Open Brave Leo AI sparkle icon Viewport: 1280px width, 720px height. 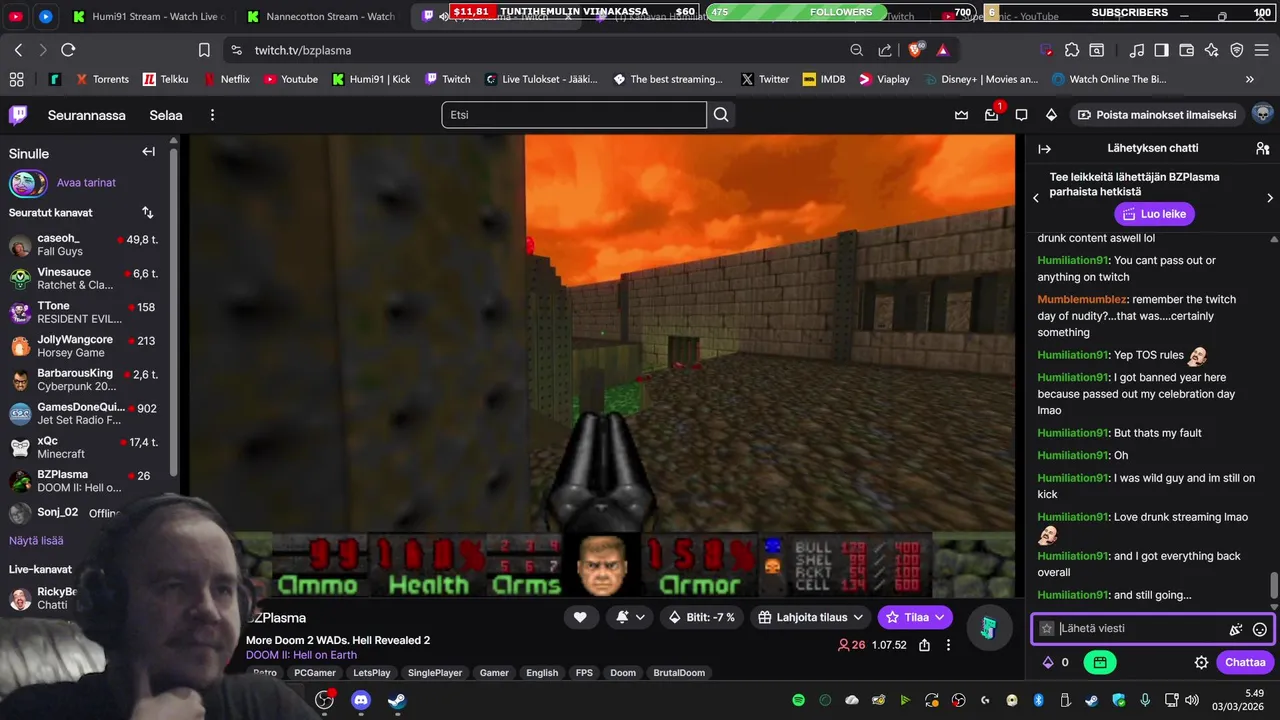[1212, 50]
